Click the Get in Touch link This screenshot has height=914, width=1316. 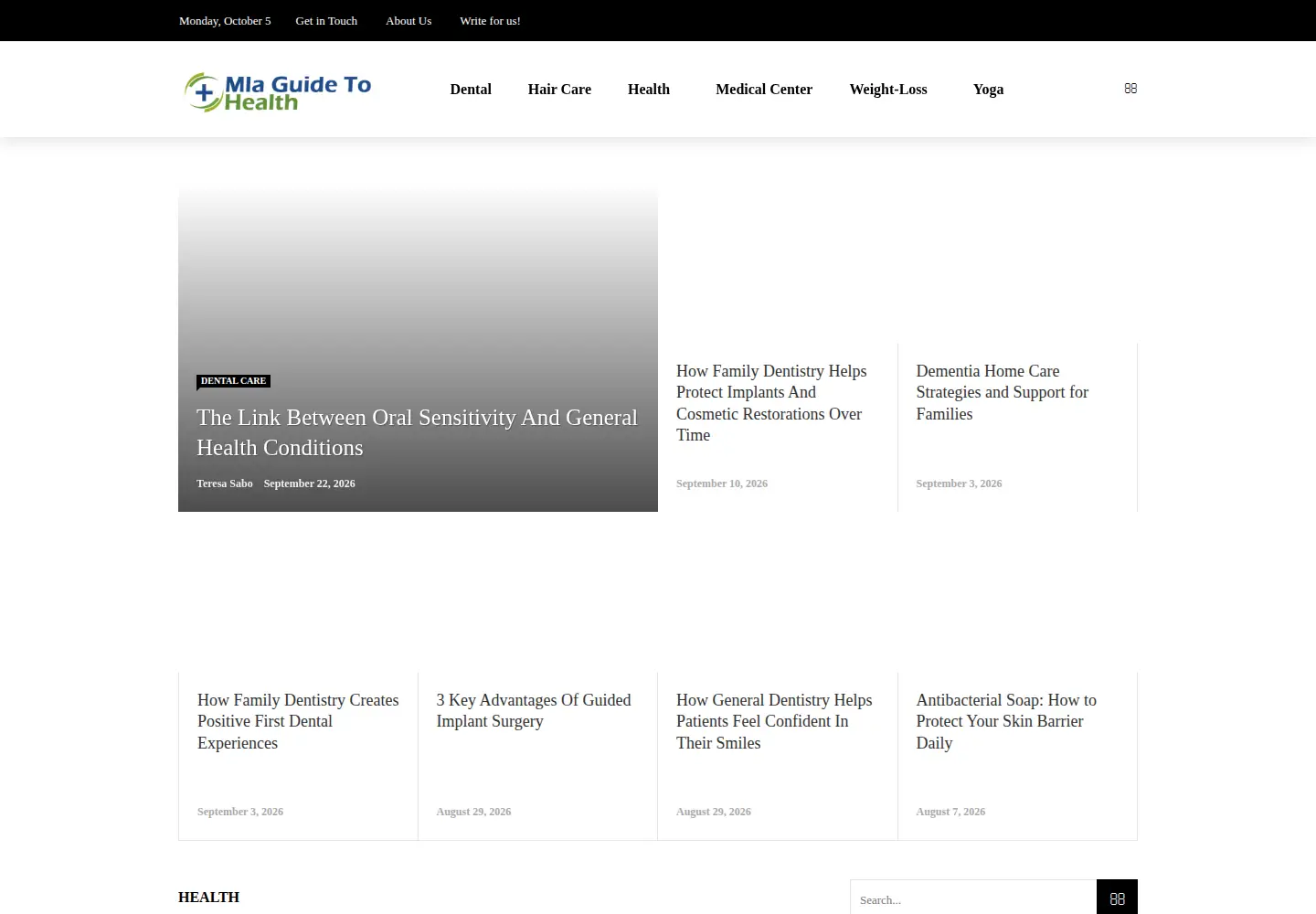pyautogui.click(x=326, y=21)
